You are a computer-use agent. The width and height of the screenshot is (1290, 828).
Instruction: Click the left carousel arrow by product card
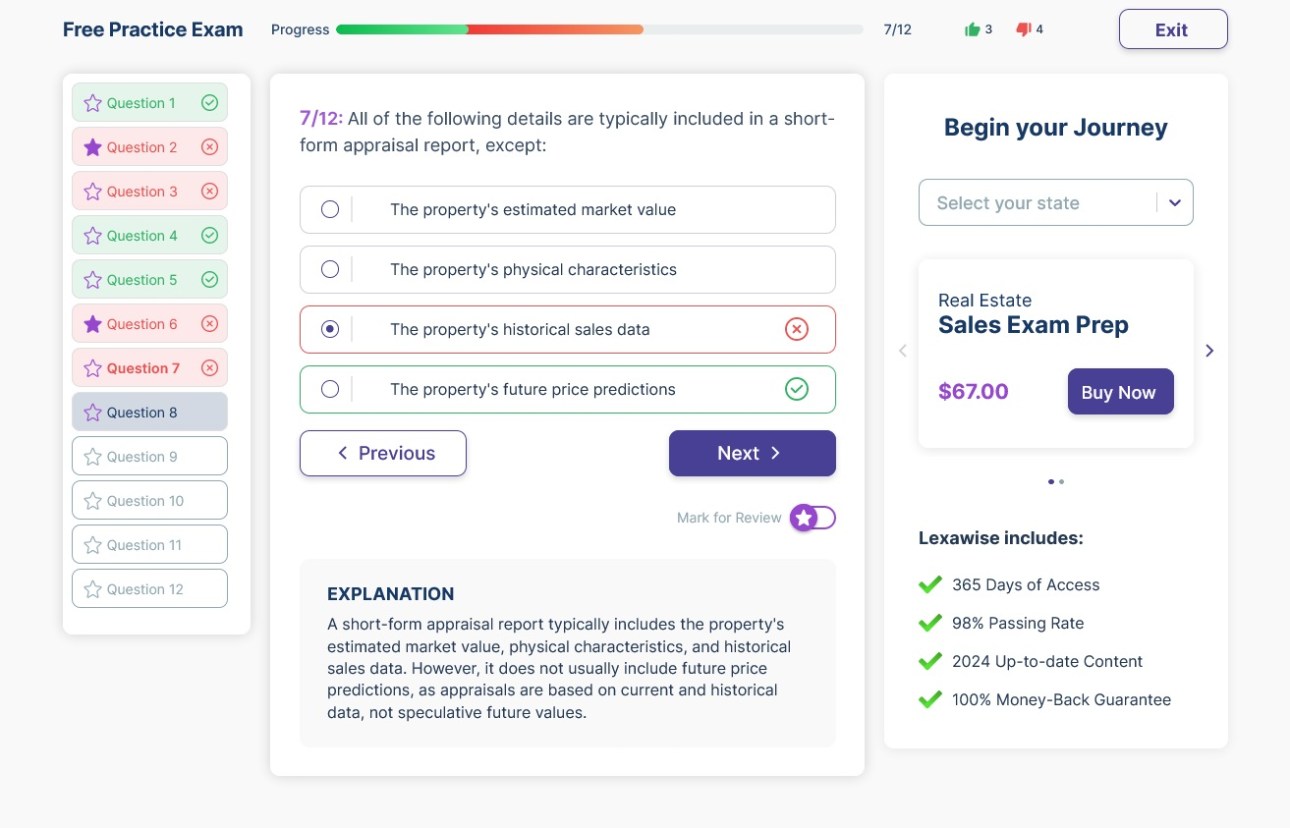pyautogui.click(x=903, y=350)
